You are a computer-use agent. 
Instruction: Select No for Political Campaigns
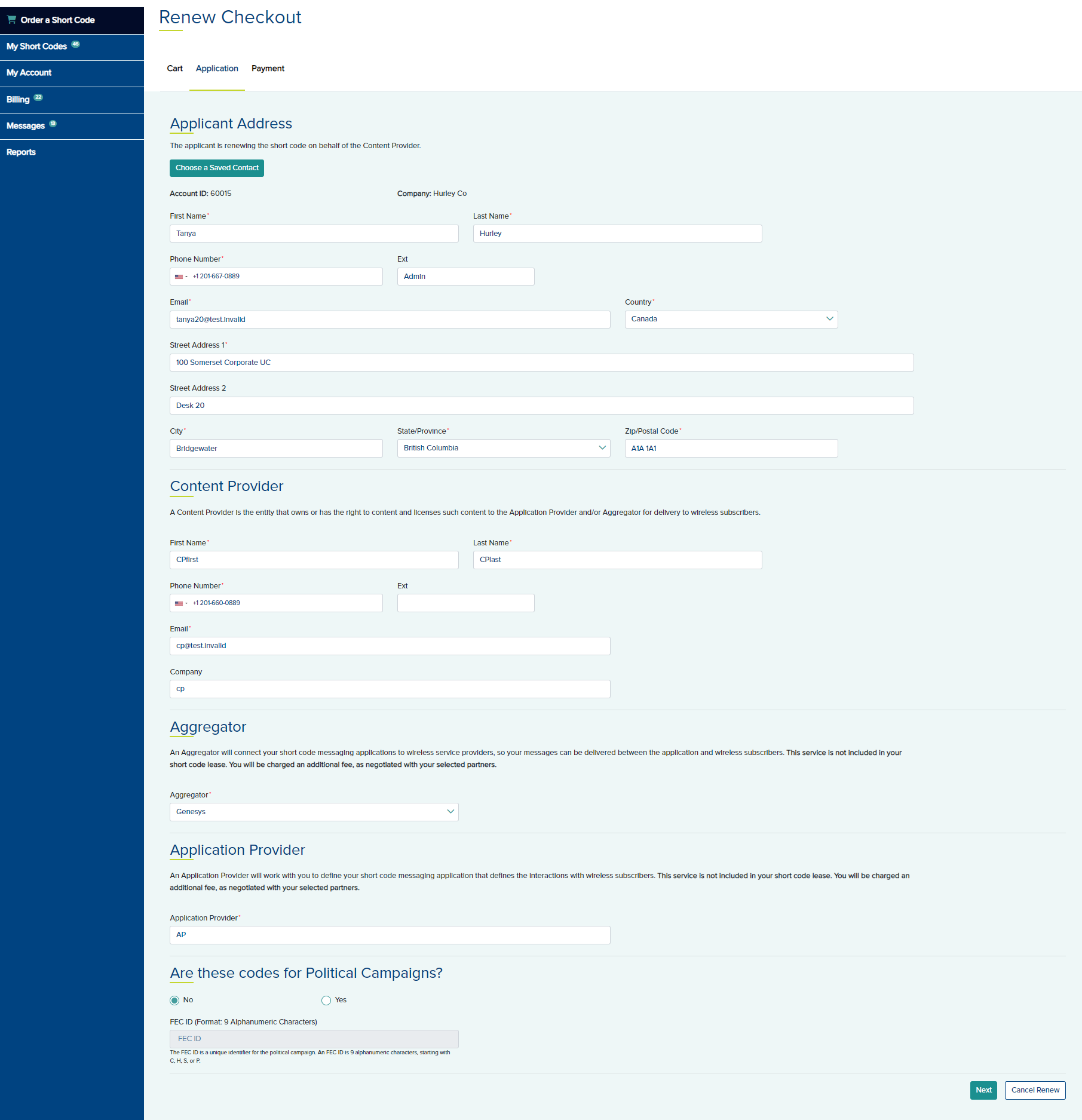174,1001
